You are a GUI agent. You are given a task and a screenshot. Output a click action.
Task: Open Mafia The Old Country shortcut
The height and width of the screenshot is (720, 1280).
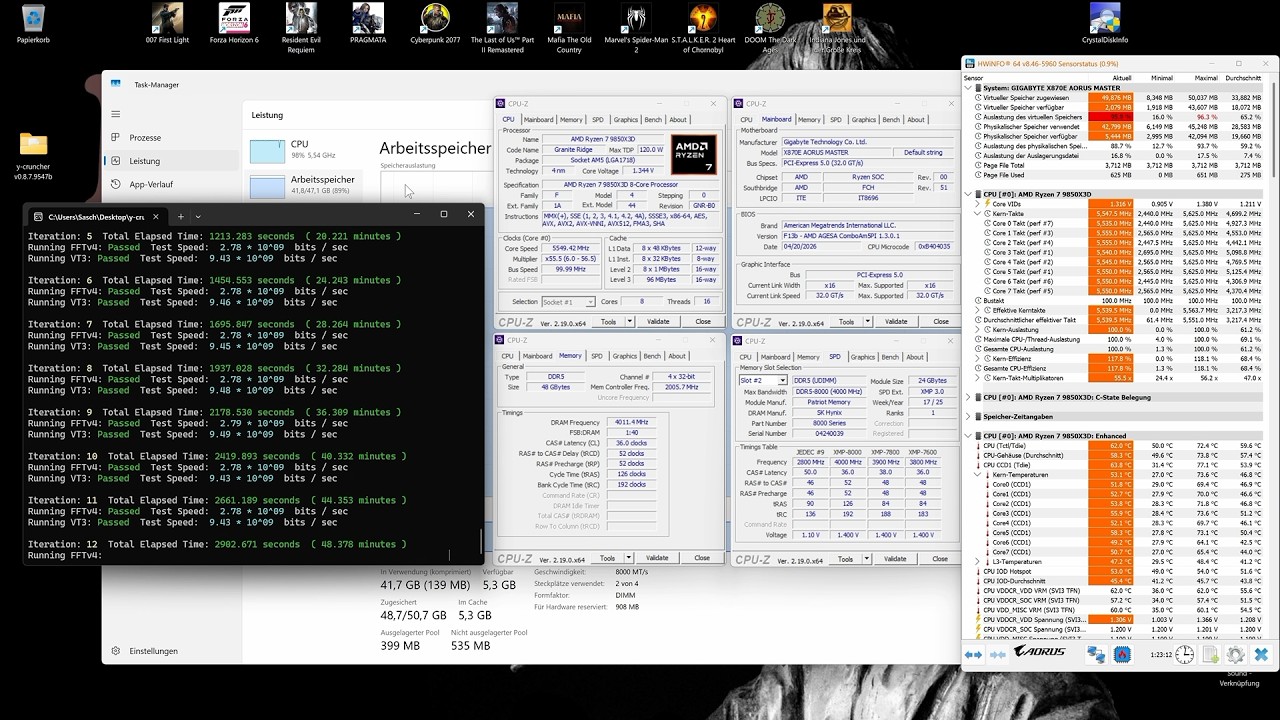click(569, 28)
